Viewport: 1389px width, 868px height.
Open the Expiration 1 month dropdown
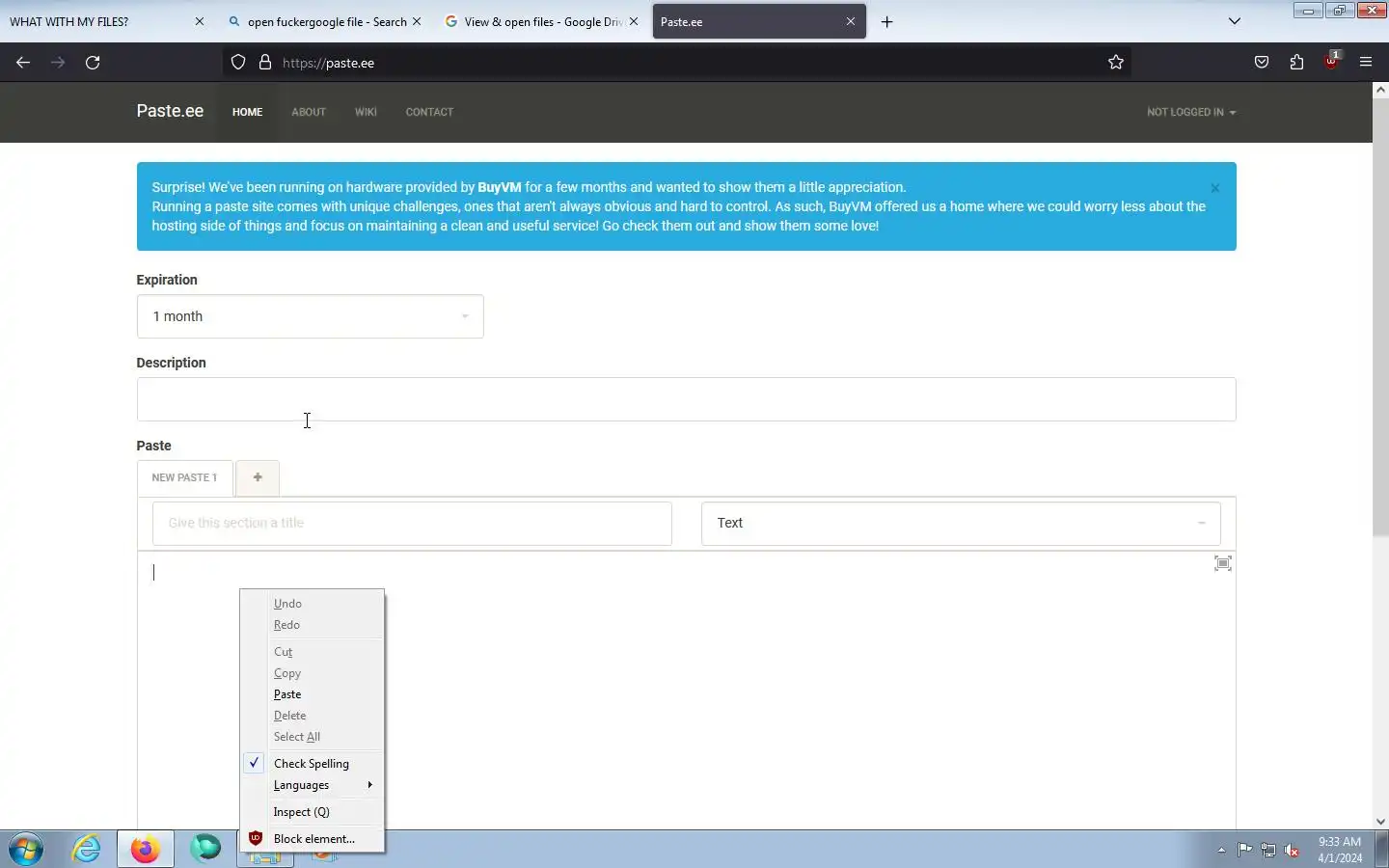(x=310, y=316)
